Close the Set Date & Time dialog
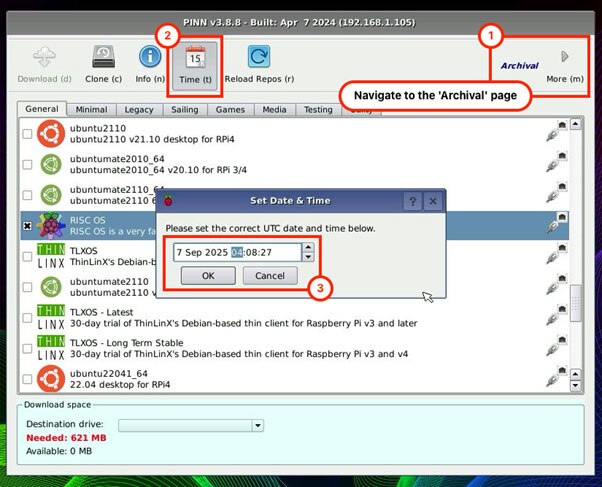The height and width of the screenshot is (487, 602). point(433,201)
